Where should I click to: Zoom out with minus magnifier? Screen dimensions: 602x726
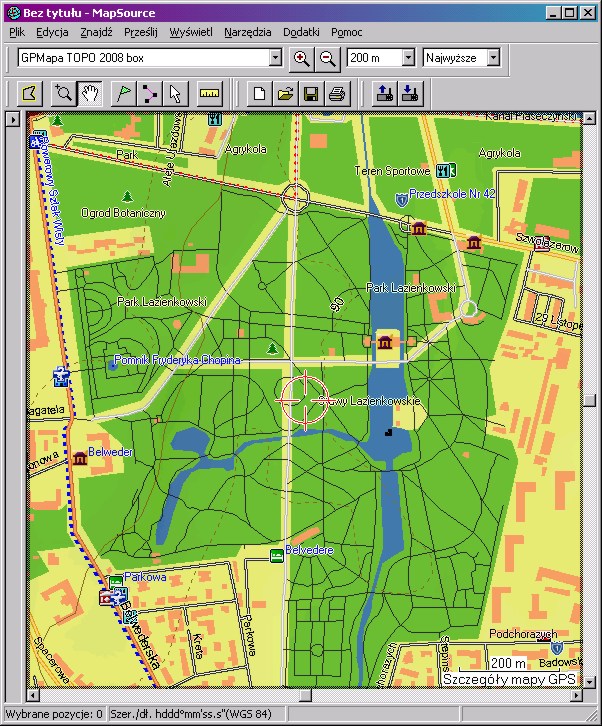[x=328, y=59]
